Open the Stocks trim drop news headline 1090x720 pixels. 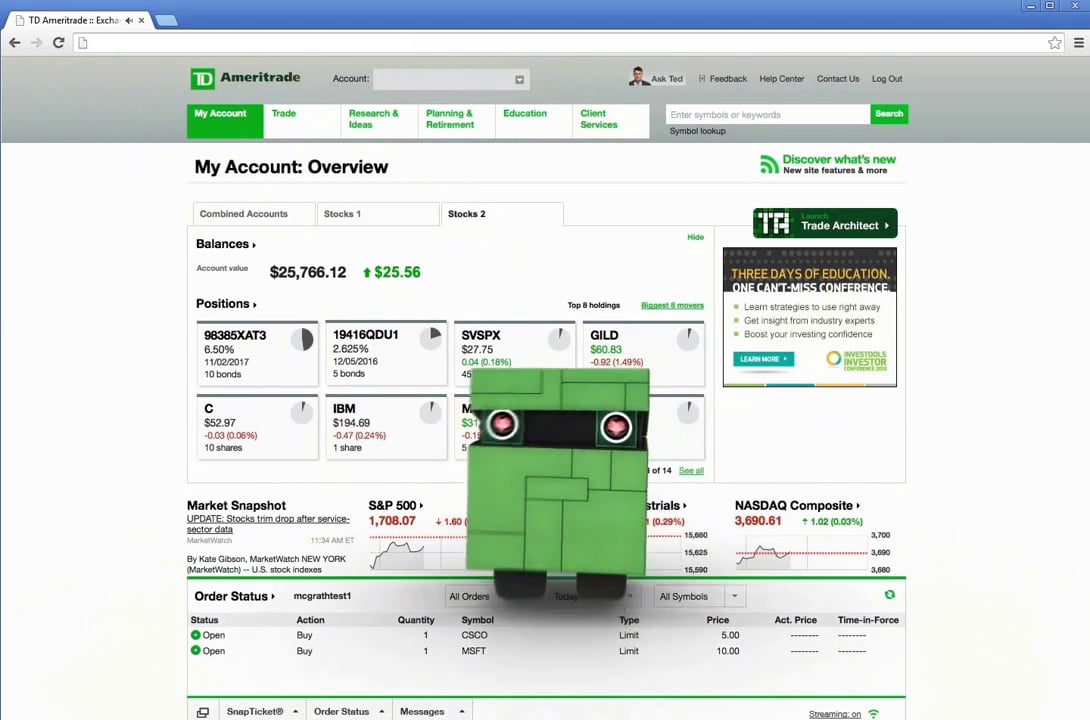[268, 524]
